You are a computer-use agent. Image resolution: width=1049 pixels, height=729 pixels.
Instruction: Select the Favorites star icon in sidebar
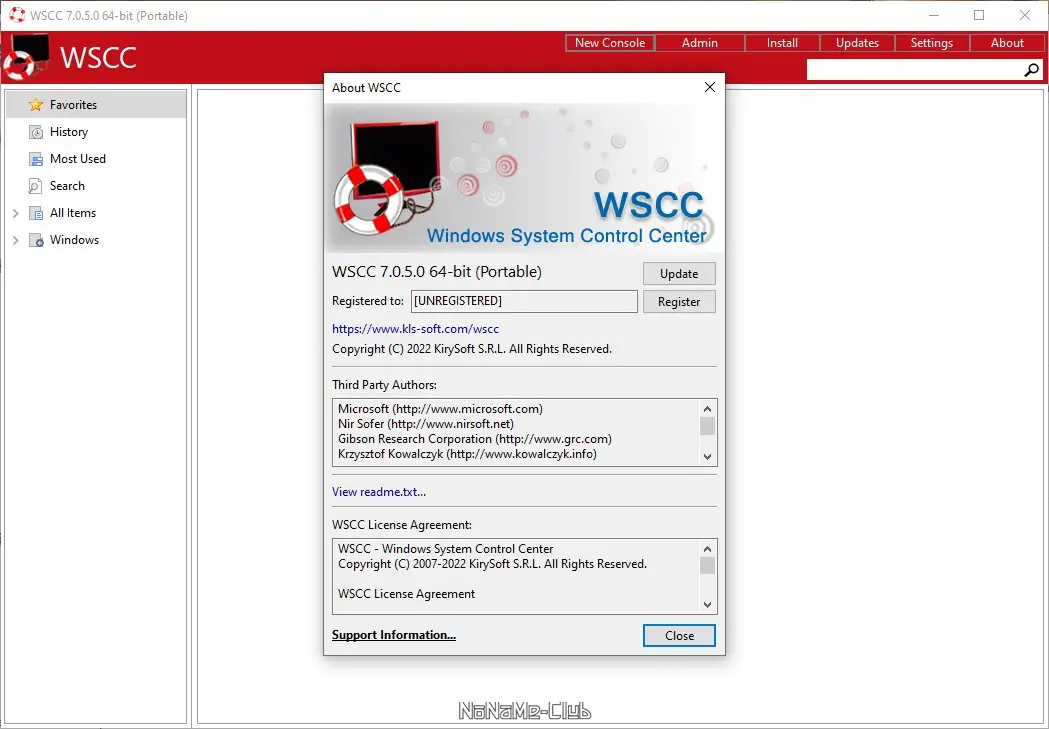click(34, 104)
